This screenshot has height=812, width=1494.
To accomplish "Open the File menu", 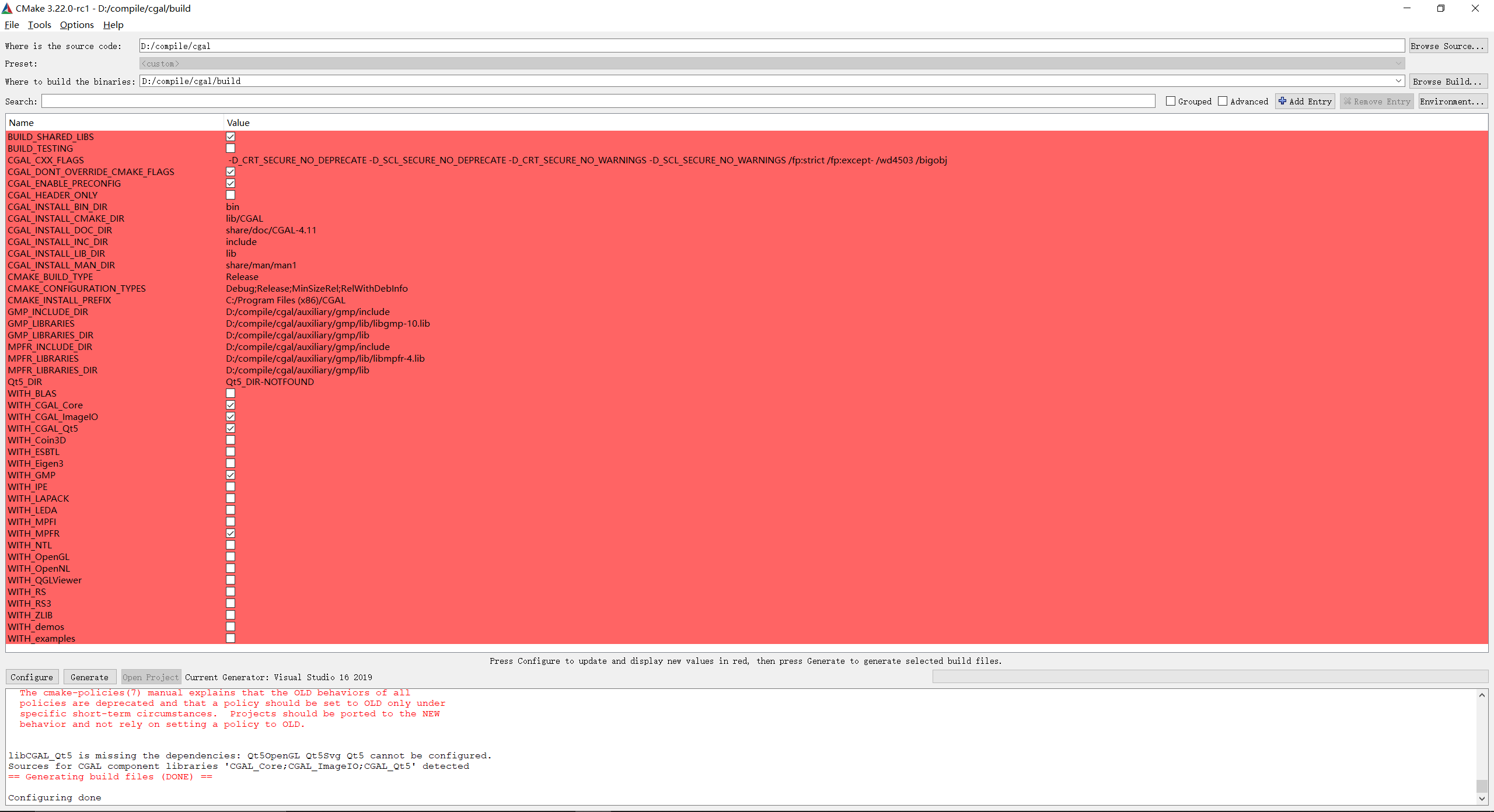I will tap(12, 24).
